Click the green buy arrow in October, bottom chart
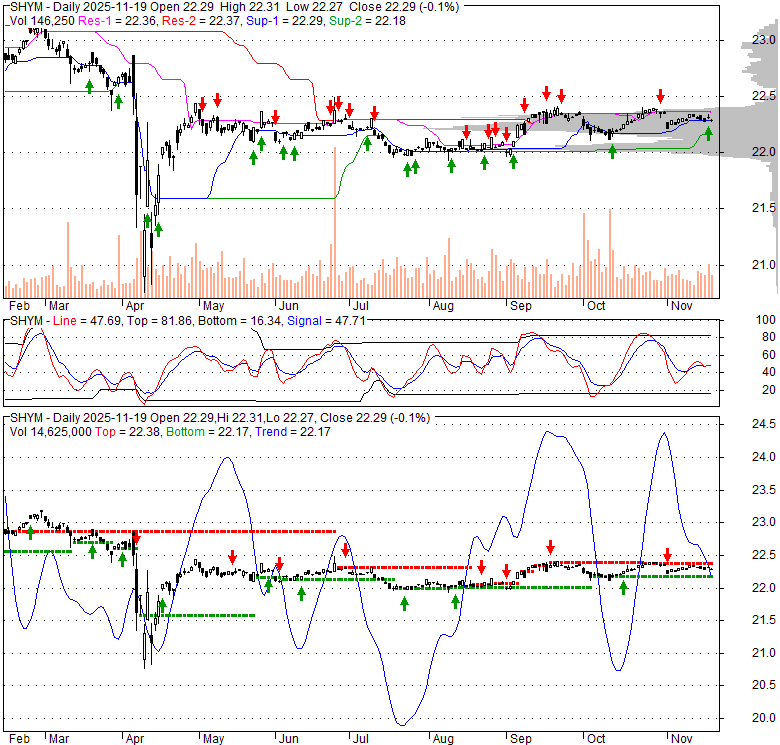The height and width of the screenshot is (745, 780). point(623,588)
